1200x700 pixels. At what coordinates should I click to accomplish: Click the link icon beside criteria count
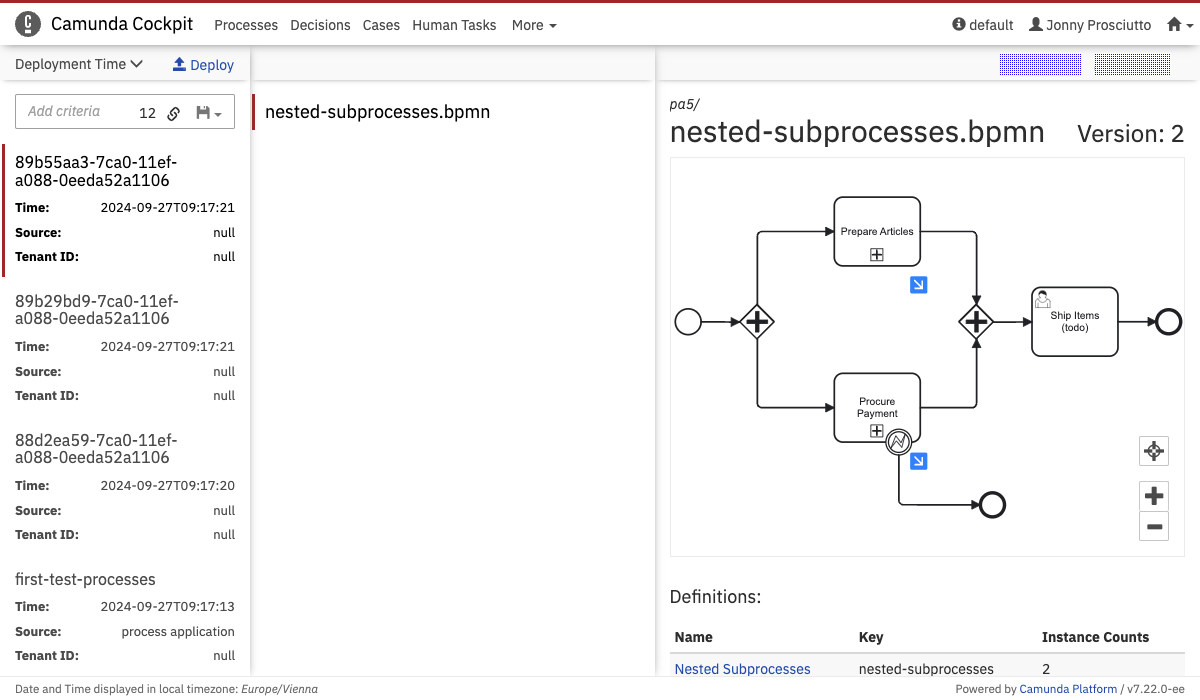point(173,113)
